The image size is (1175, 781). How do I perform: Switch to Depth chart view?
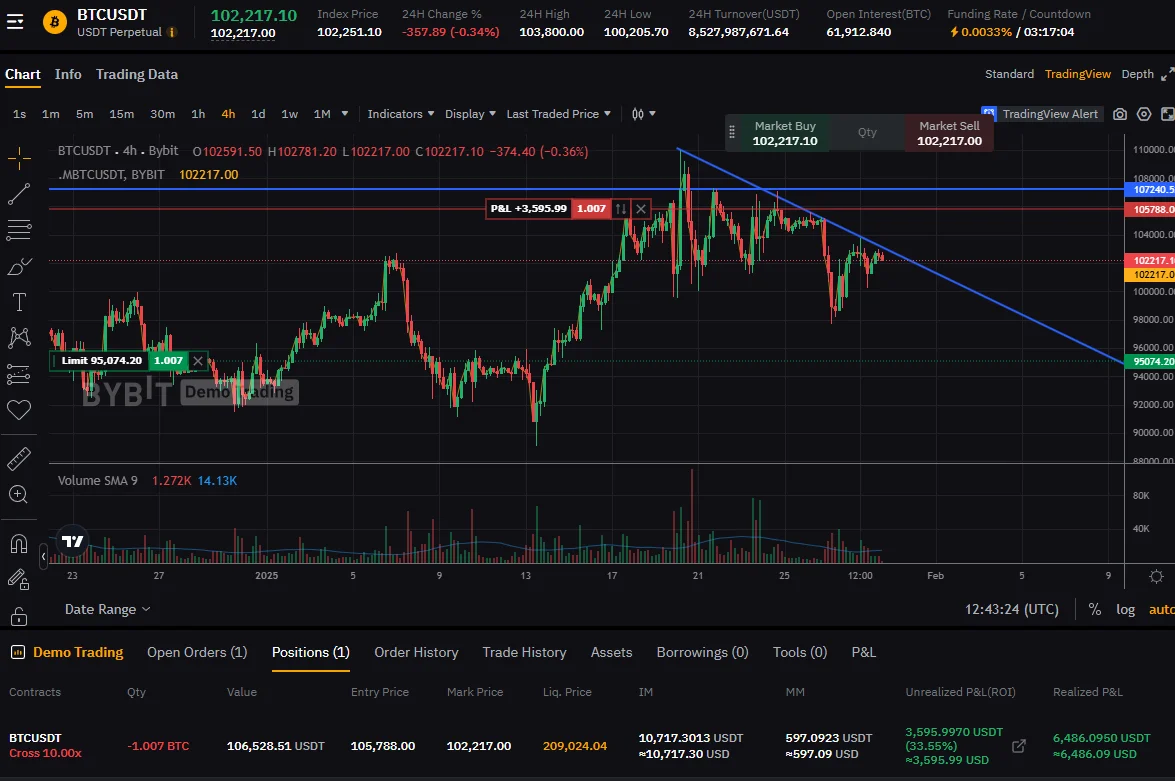point(1137,73)
